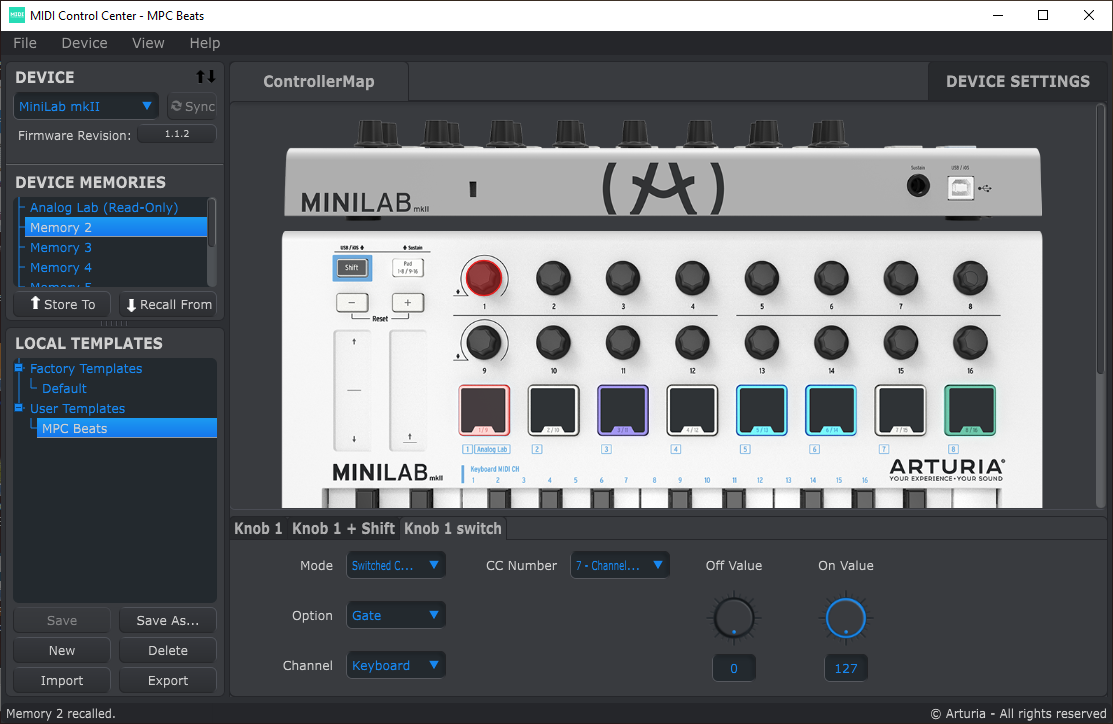This screenshot has width=1113, height=724.
Task: Select Pad 2 on the controller
Action: point(554,410)
